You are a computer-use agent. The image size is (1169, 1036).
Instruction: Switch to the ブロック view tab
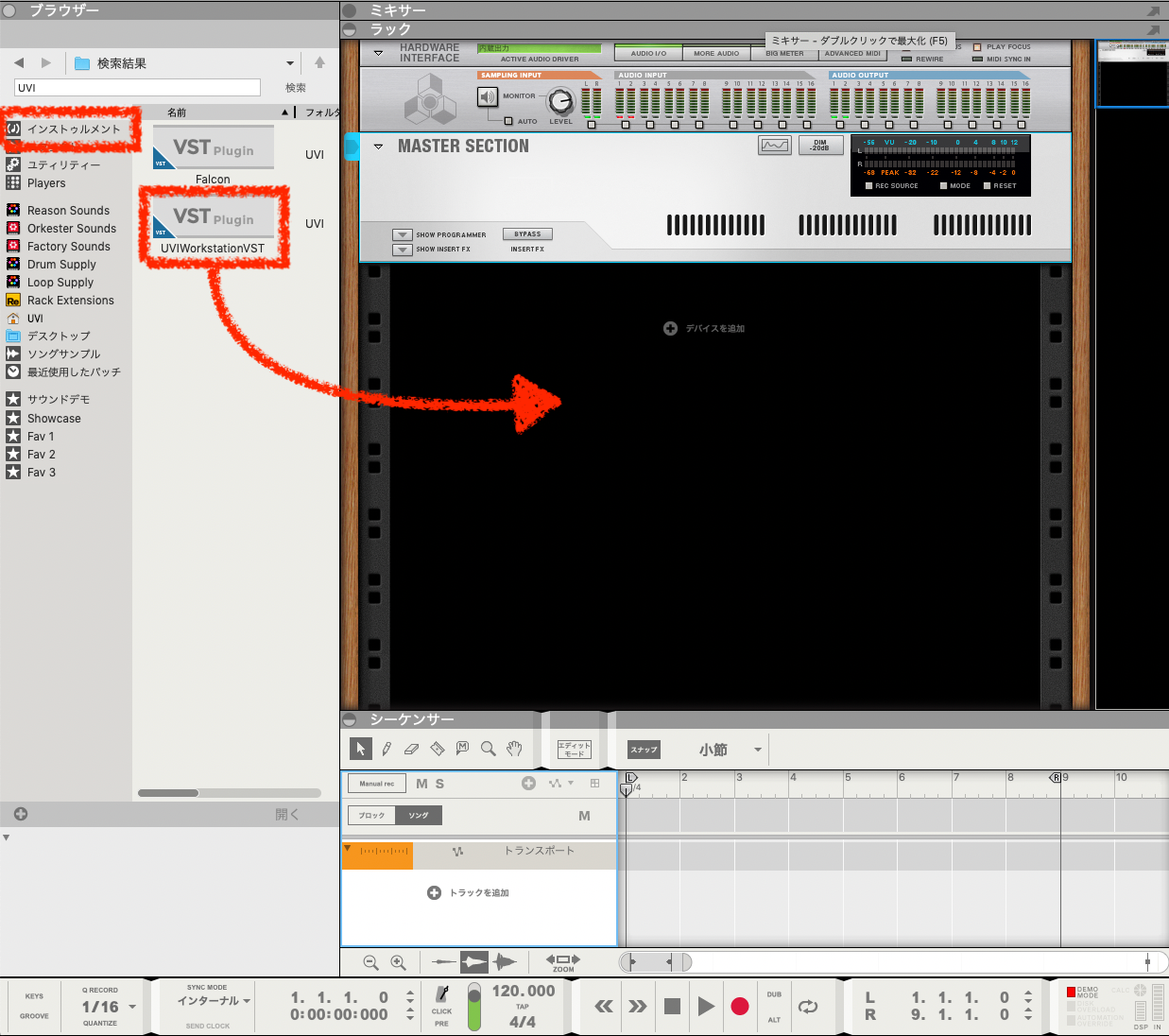[x=371, y=815]
